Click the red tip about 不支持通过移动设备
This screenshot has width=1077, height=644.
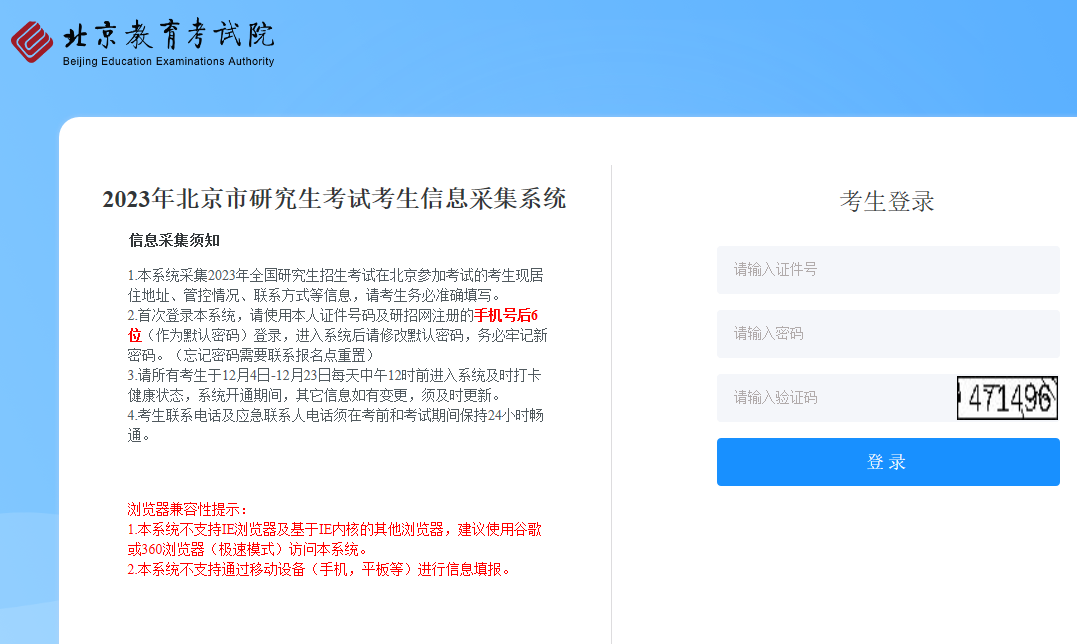coord(320,570)
